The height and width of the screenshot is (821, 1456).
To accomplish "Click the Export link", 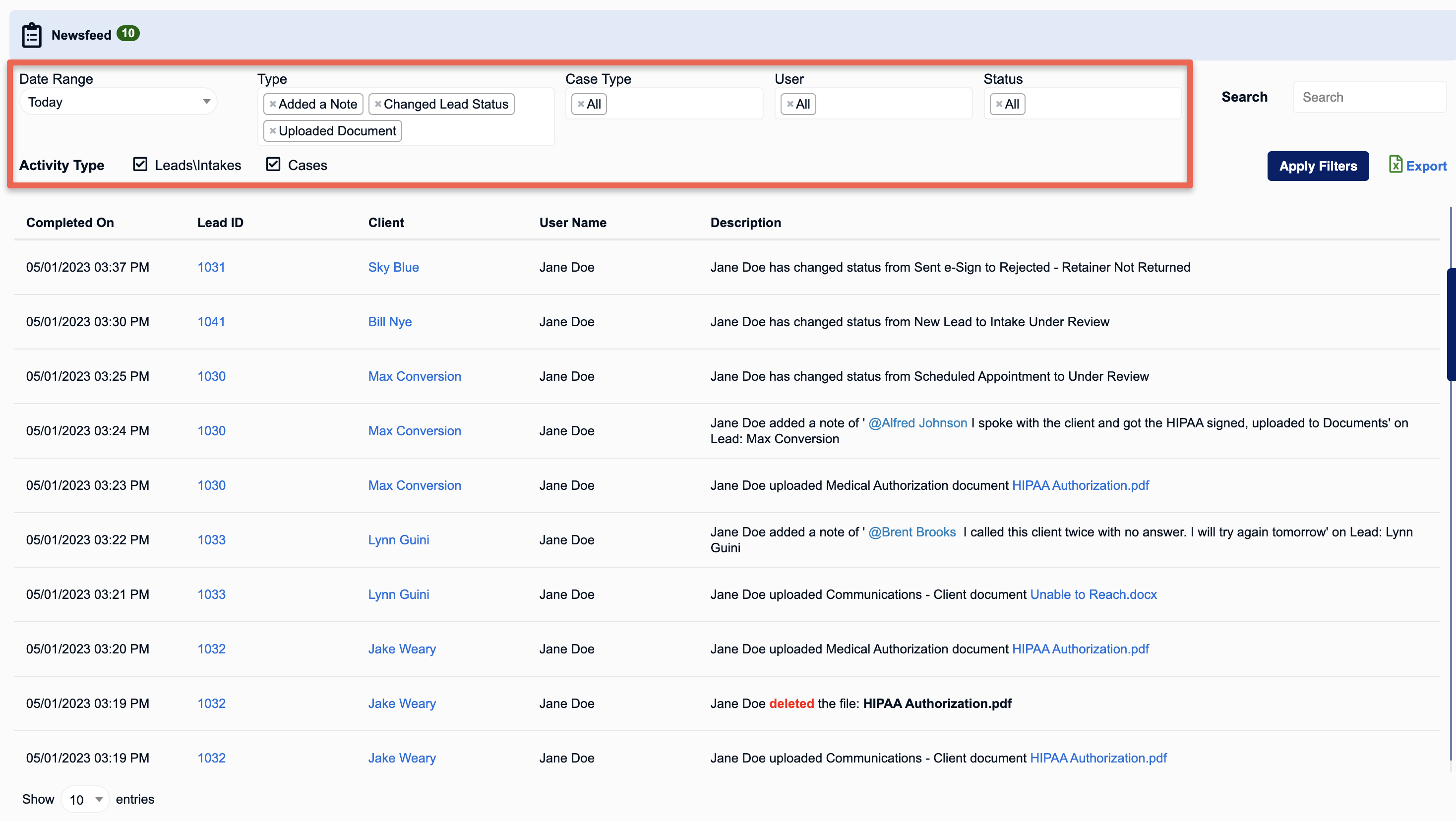I will [1426, 166].
